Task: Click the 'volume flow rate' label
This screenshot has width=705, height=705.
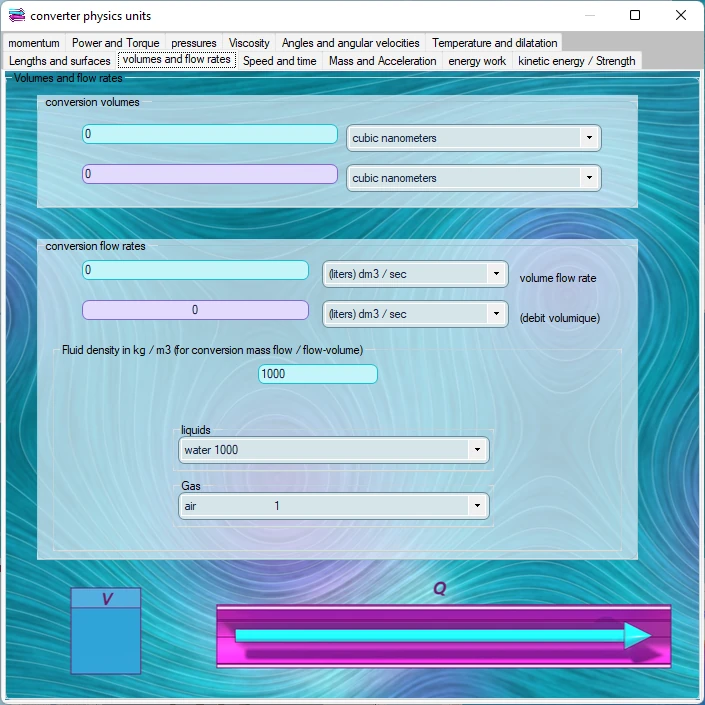Action: 558,278
